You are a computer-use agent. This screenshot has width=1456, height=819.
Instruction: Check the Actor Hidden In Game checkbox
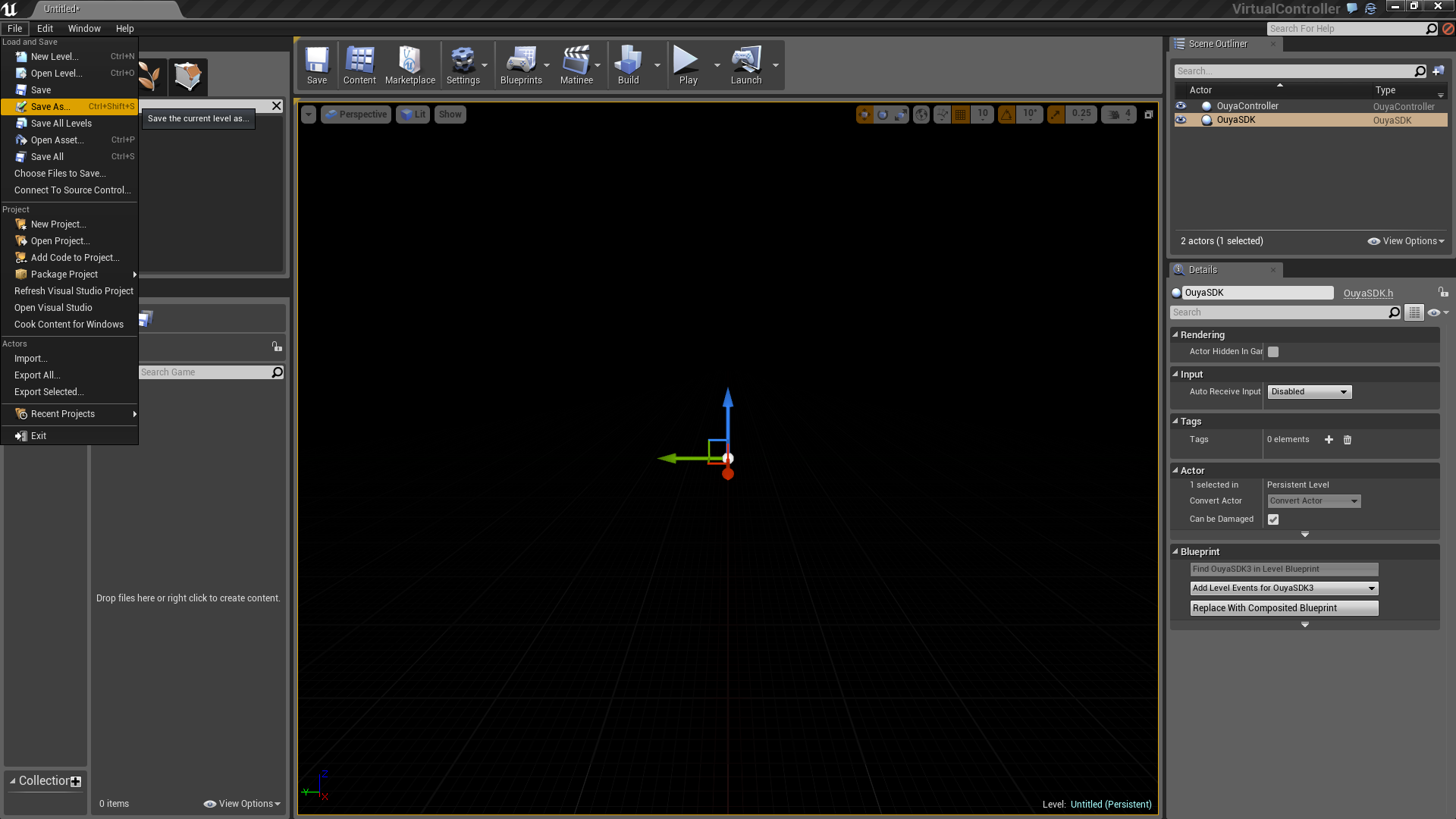tap(1273, 352)
